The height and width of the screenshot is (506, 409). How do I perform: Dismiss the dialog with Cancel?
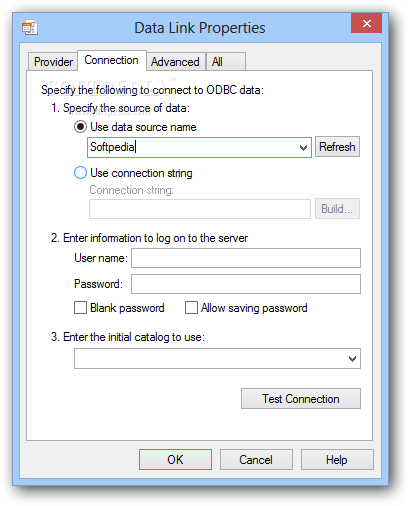(256, 460)
